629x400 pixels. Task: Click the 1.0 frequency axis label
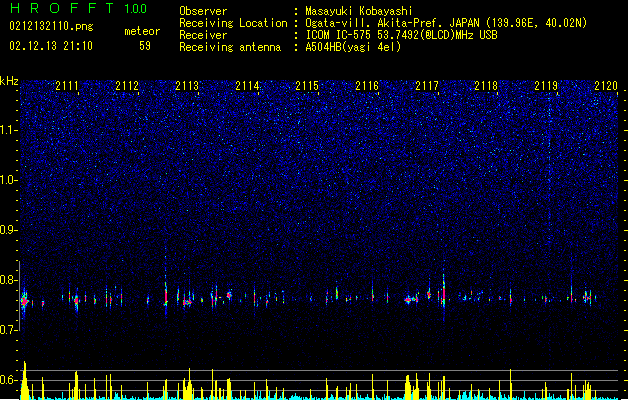9,180
